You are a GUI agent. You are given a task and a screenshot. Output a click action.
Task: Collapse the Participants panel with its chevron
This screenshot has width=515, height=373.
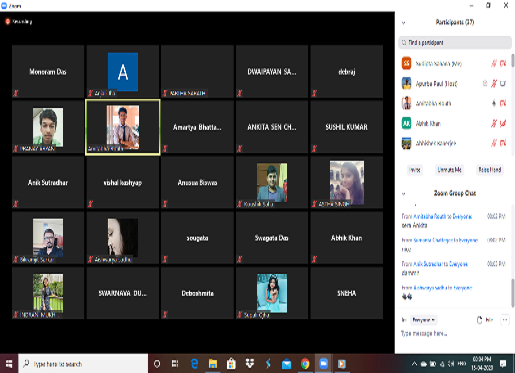(x=403, y=23)
